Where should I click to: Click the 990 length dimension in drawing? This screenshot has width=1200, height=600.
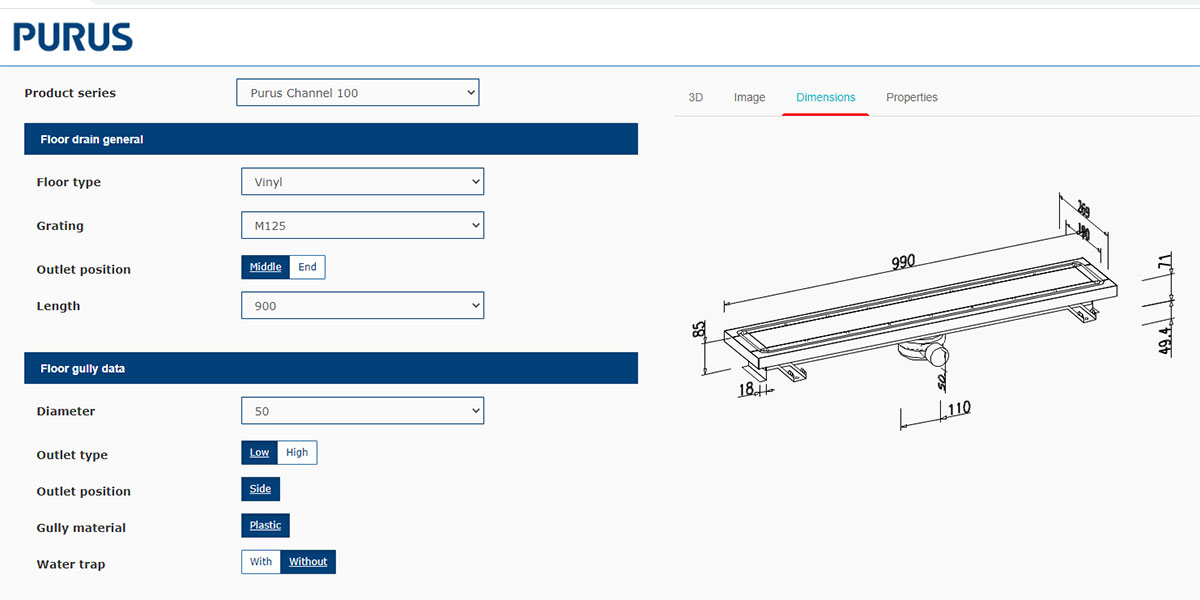pos(903,262)
